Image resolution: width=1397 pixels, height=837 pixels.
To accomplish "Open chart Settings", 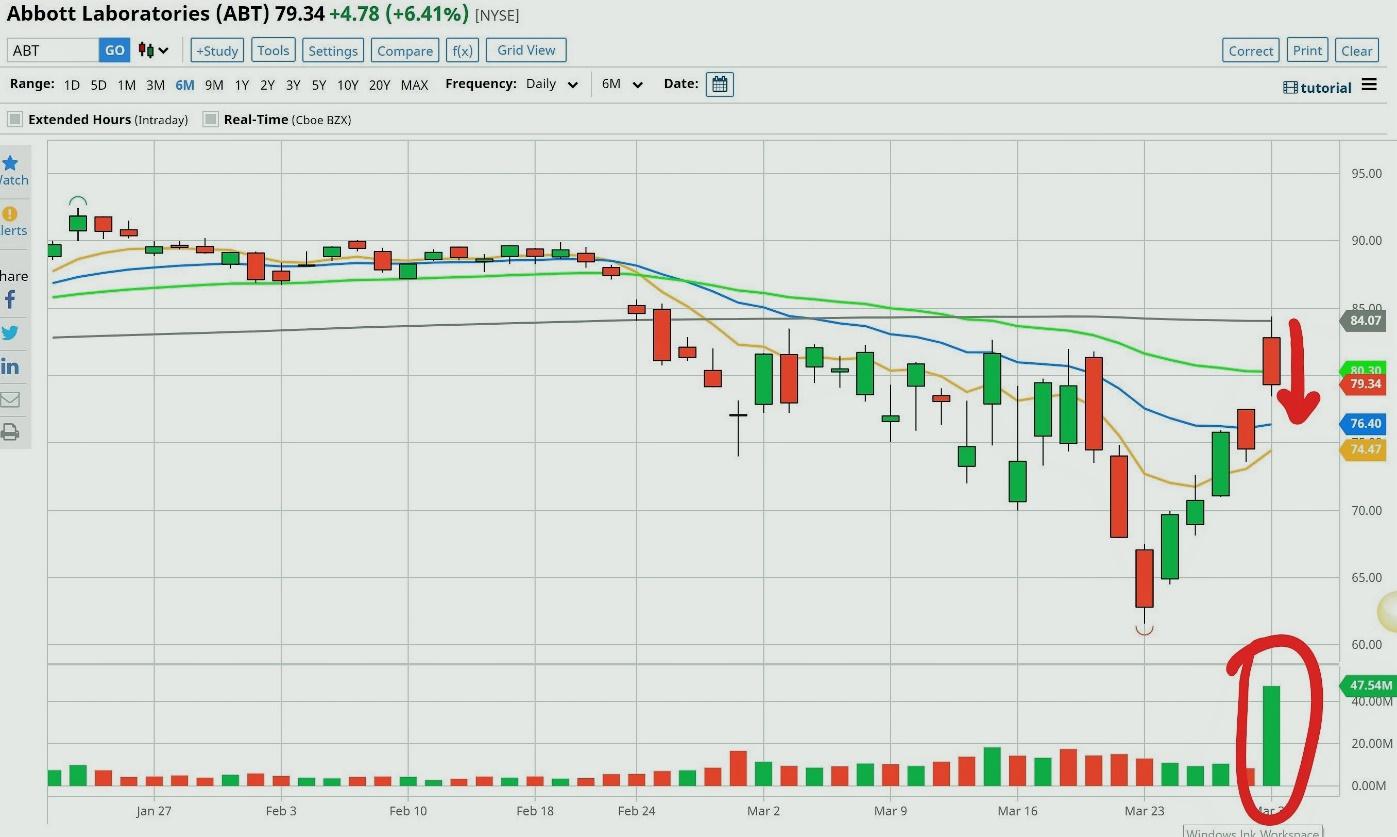I will pyautogui.click(x=333, y=50).
